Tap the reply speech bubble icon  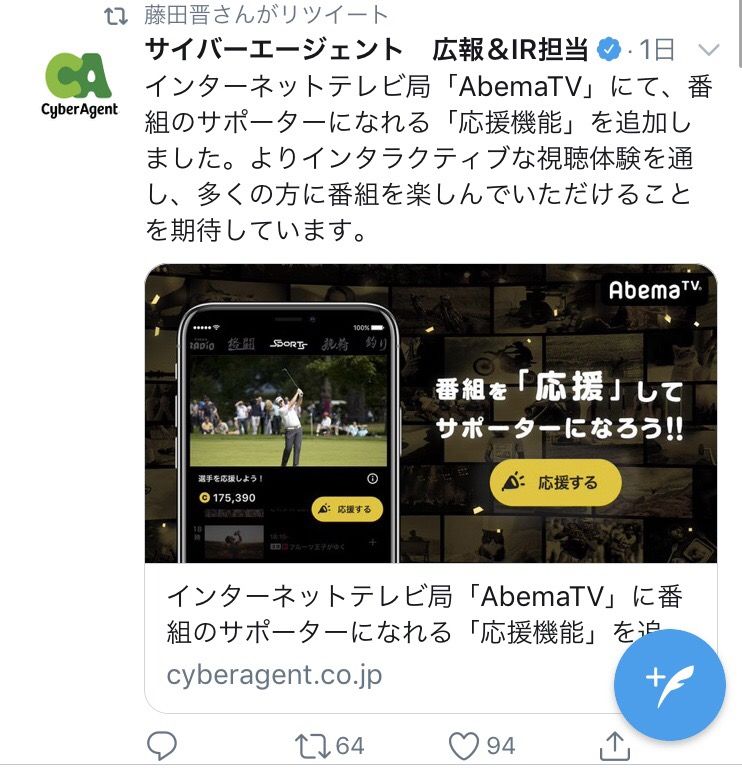click(x=162, y=746)
